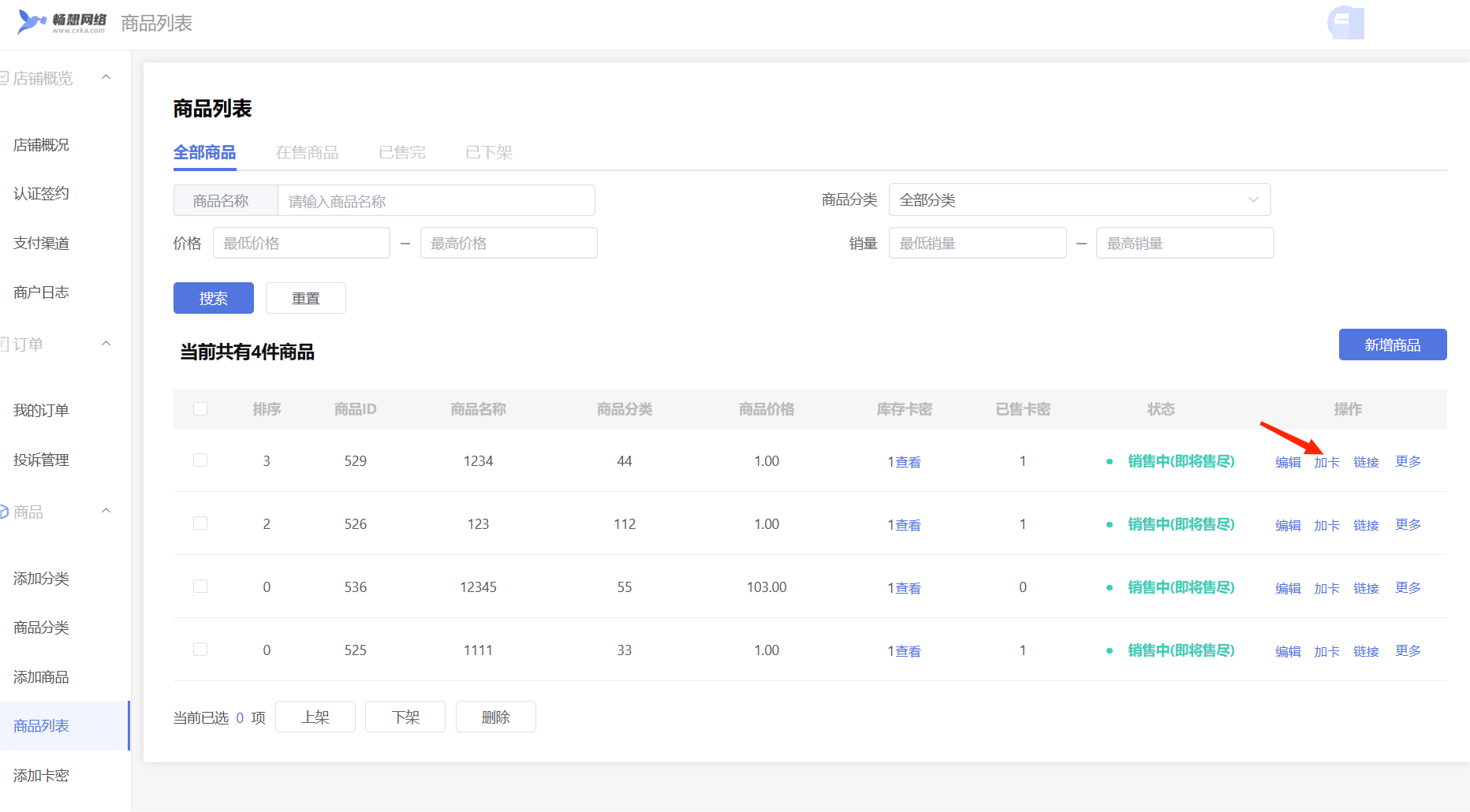The image size is (1470, 812).
Task: Click the 重置 button
Action: click(306, 298)
